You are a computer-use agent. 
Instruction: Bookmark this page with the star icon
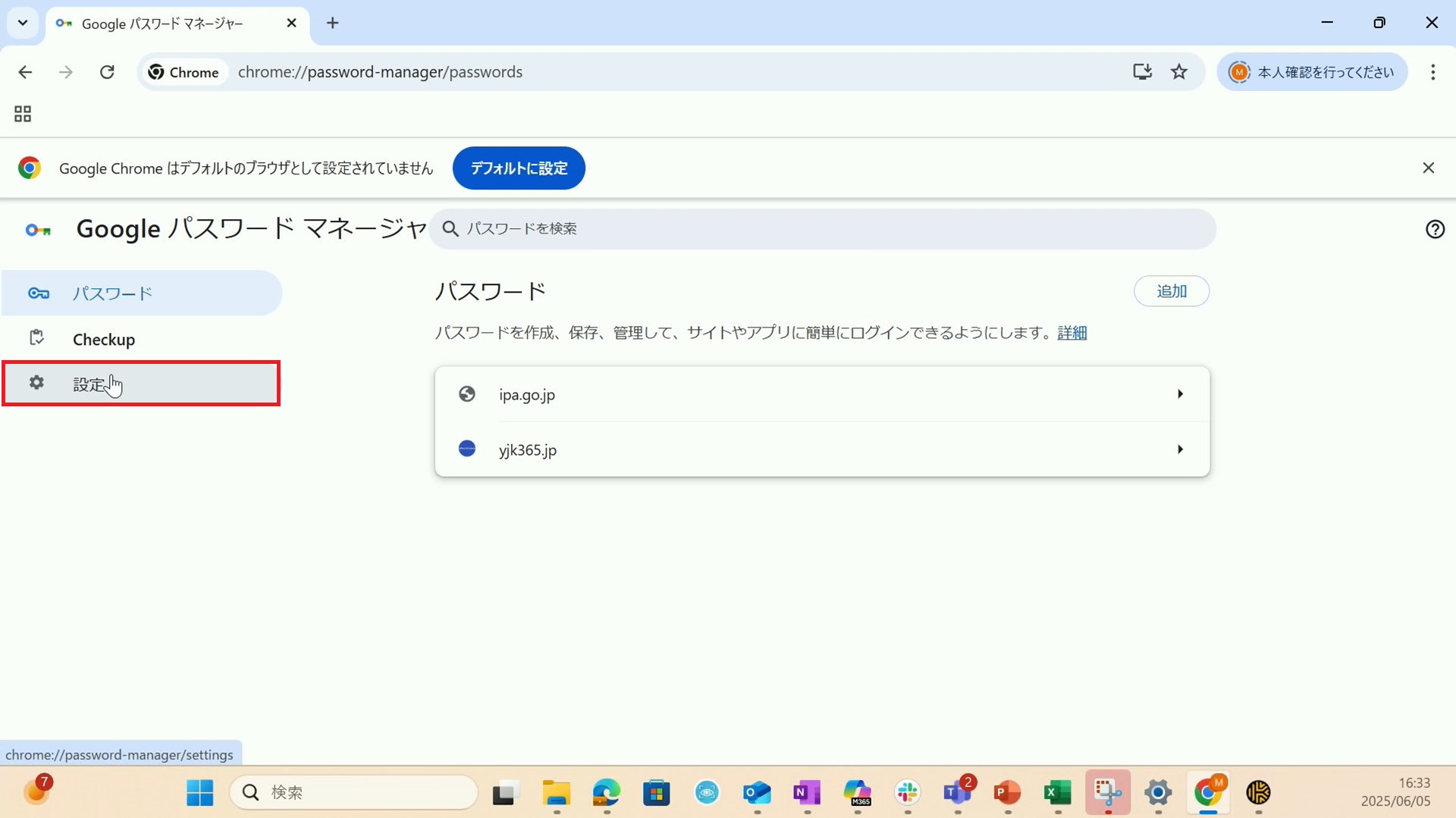1179,72
